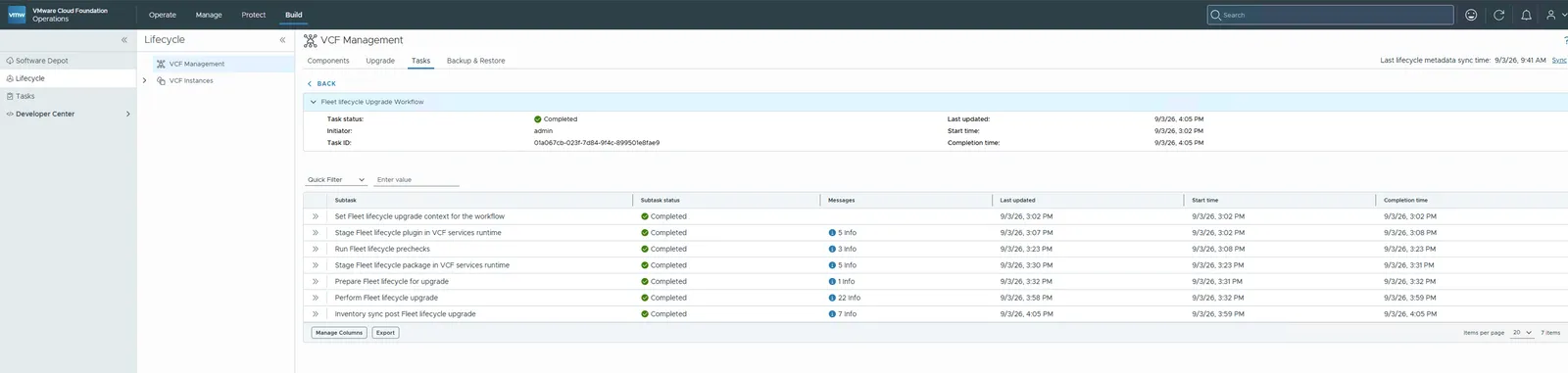Image resolution: width=1568 pixels, height=373 pixels.
Task: Click the 3 Info message text
Action: click(847, 249)
